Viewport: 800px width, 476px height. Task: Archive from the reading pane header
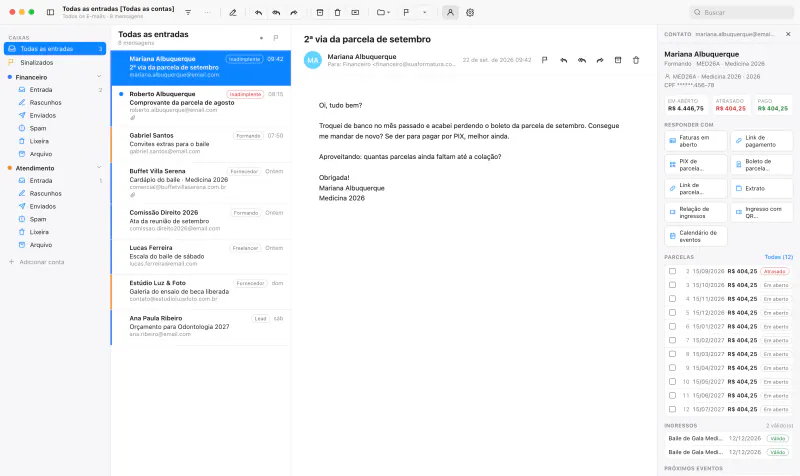pyautogui.click(x=618, y=60)
